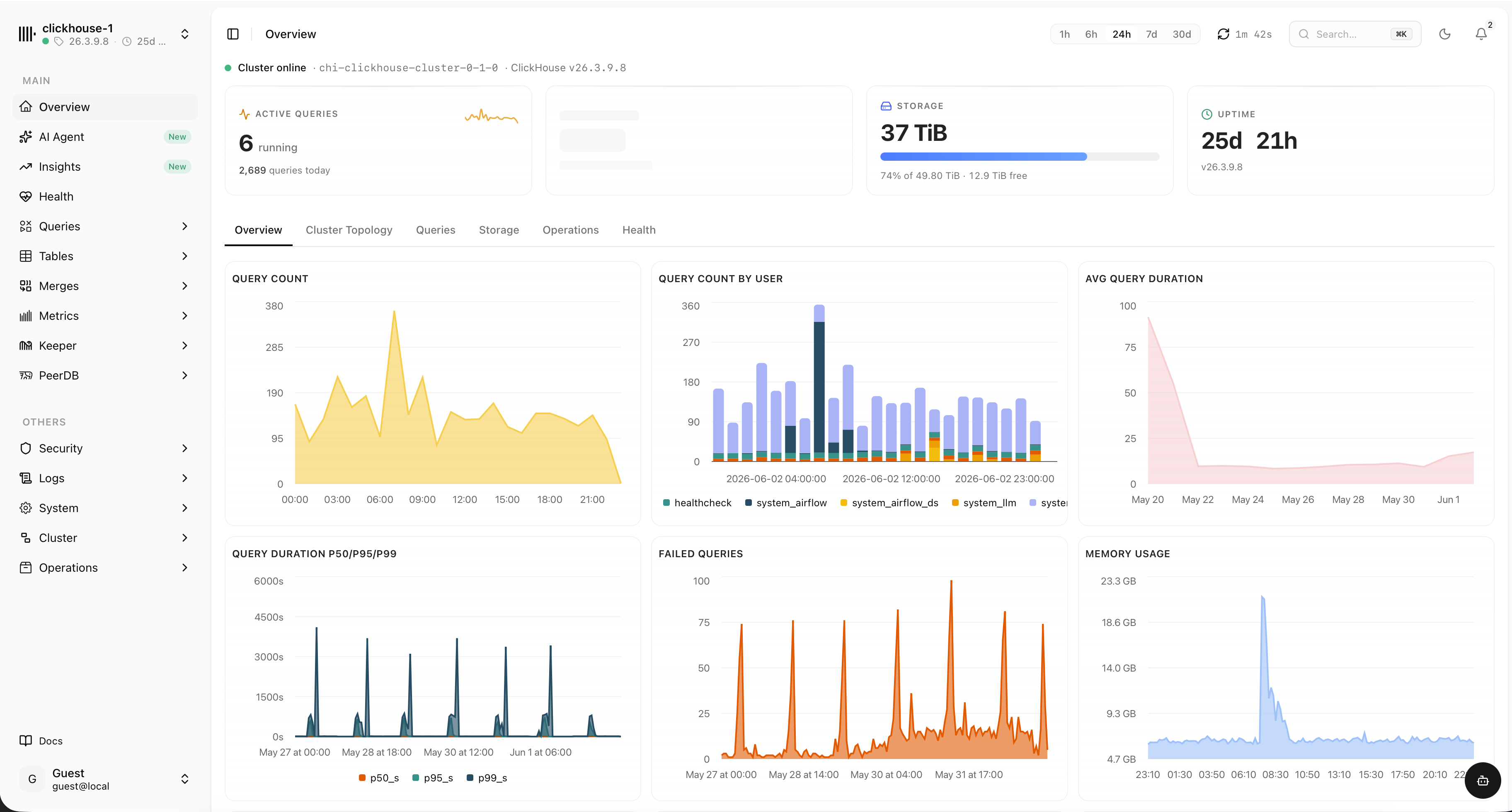Click the System gear icon
Viewport: 1512px width, 812px height.
pos(26,508)
